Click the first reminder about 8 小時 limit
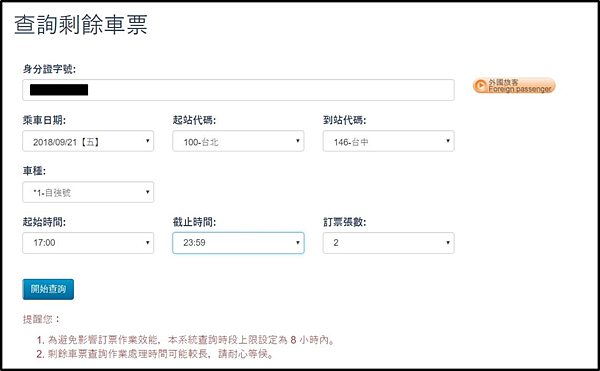The width and height of the screenshot is (600, 371). point(186,340)
